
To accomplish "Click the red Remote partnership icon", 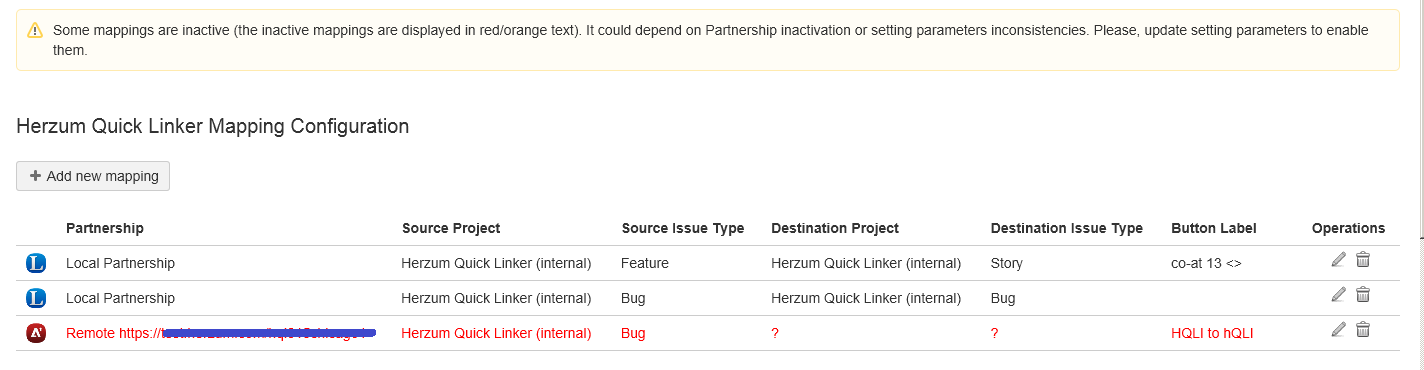I will coord(36,333).
